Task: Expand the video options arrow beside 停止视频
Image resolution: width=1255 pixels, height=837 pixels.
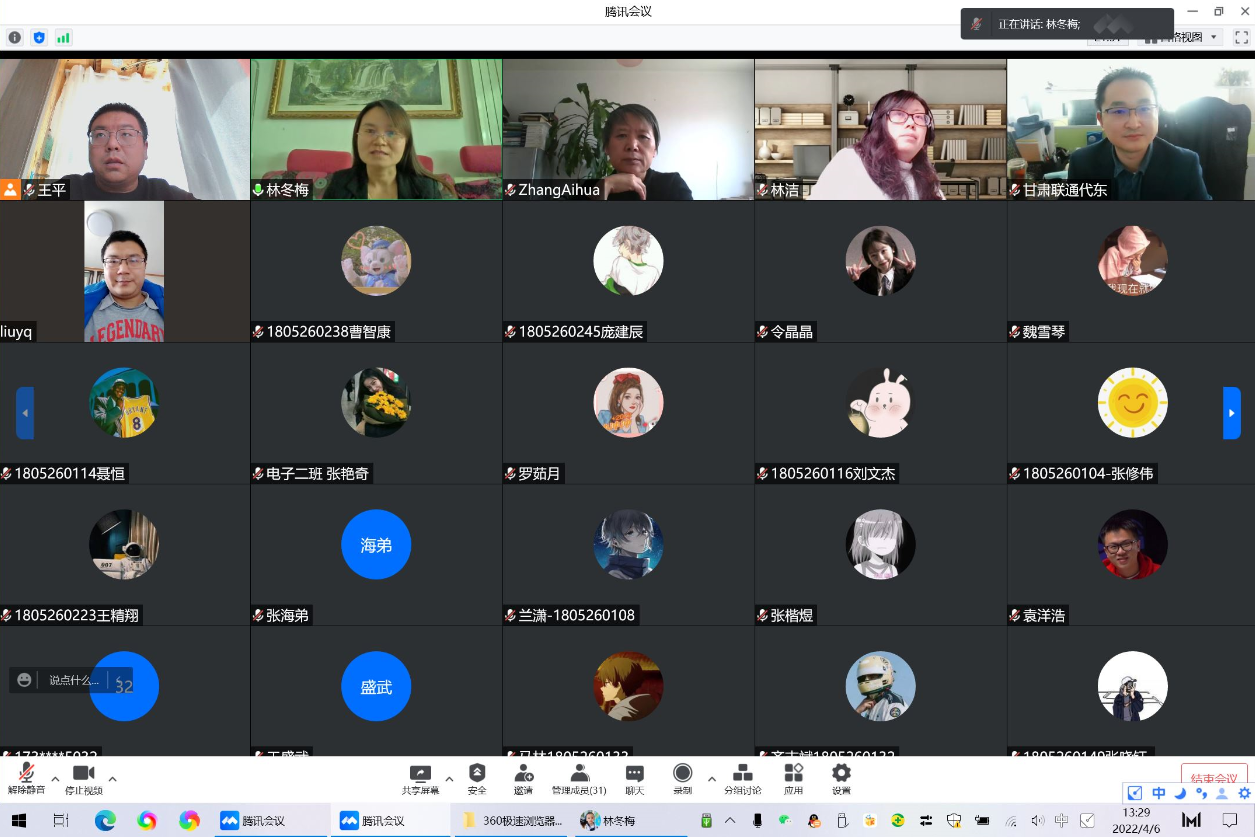Action: (x=112, y=779)
